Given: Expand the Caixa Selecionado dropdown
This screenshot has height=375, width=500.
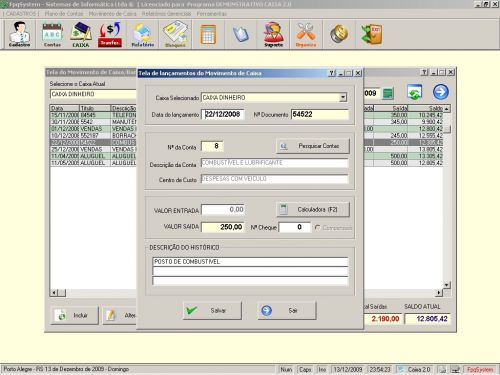Looking at the screenshot, I should click(x=343, y=97).
